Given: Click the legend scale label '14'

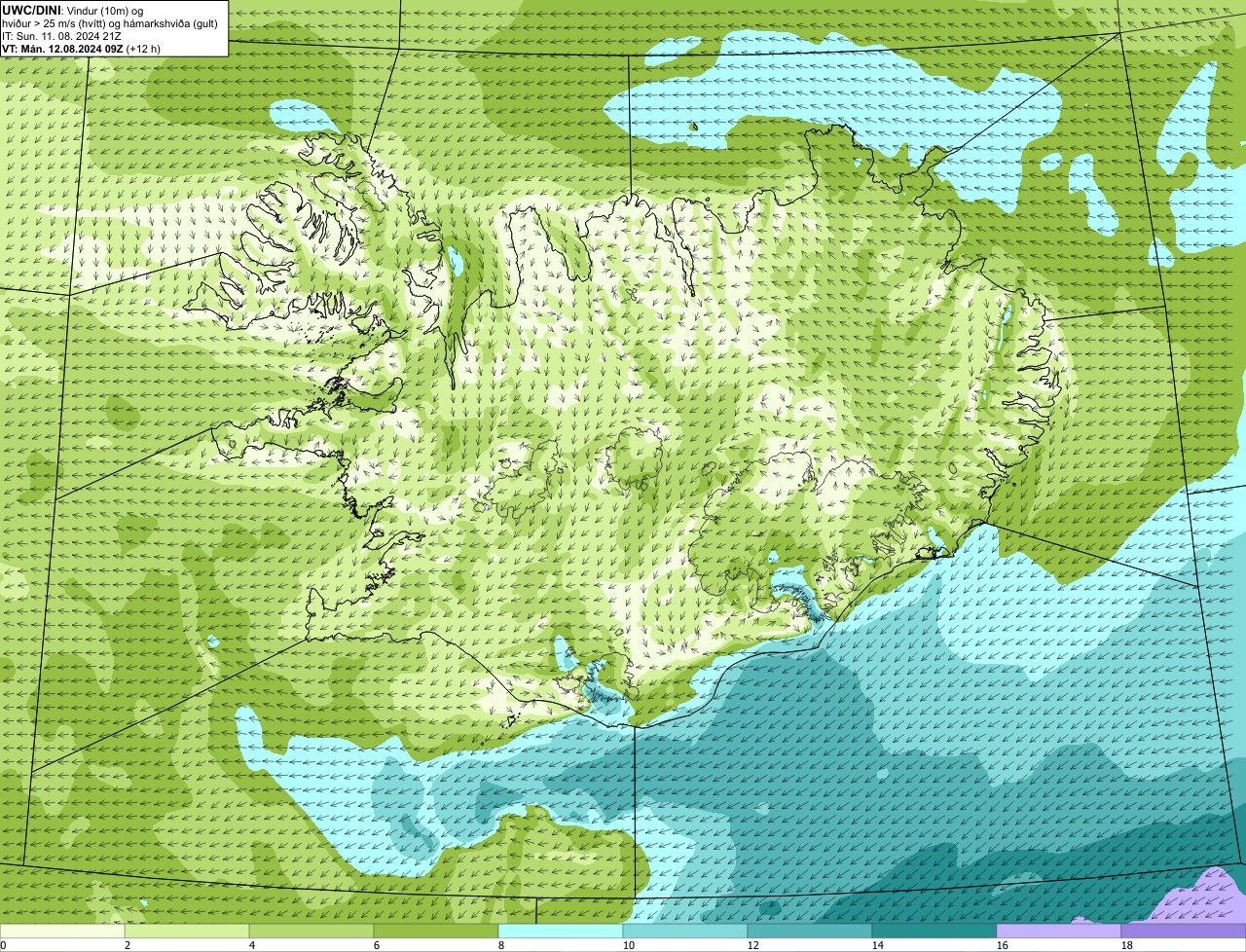Looking at the screenshot, I should [x=878, y=945].
